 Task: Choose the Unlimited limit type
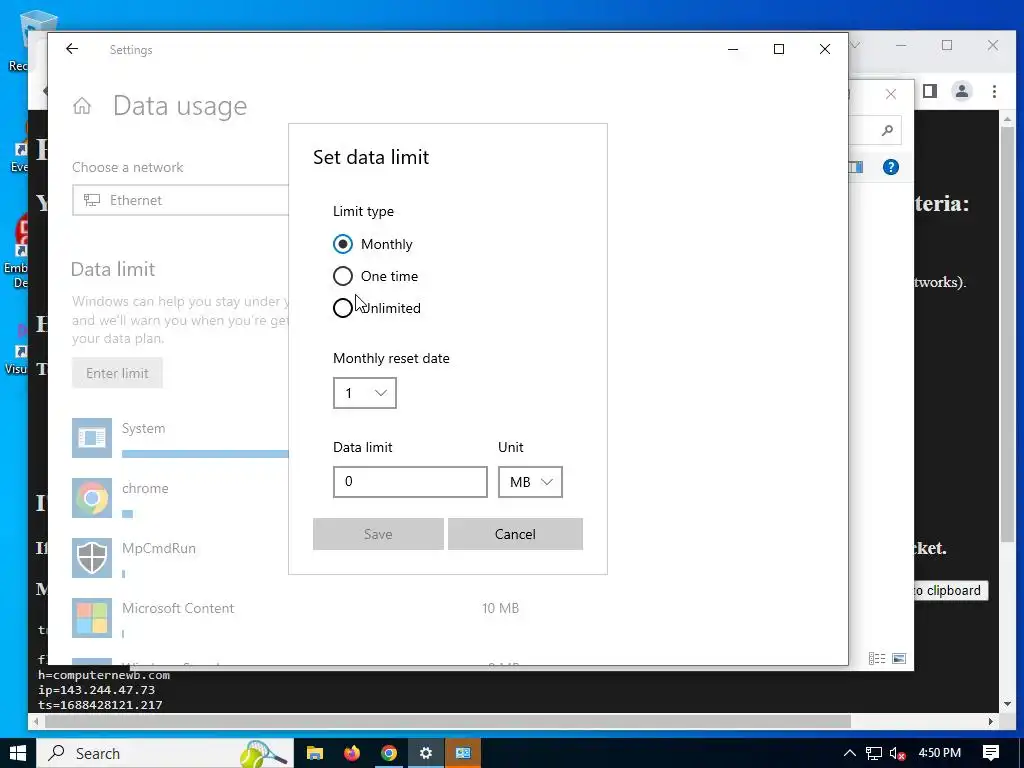coord(377,308)
